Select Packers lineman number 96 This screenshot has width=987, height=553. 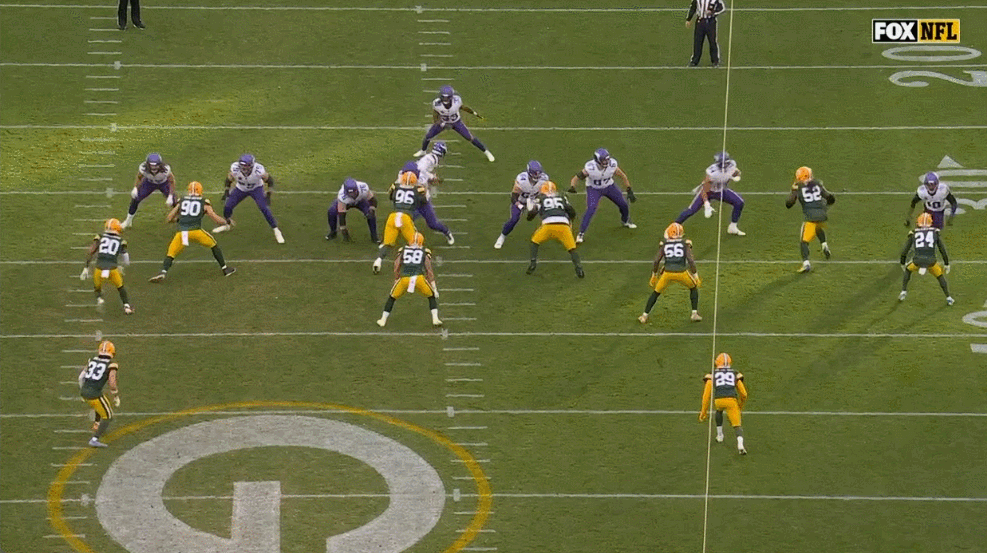pos(399,220)
